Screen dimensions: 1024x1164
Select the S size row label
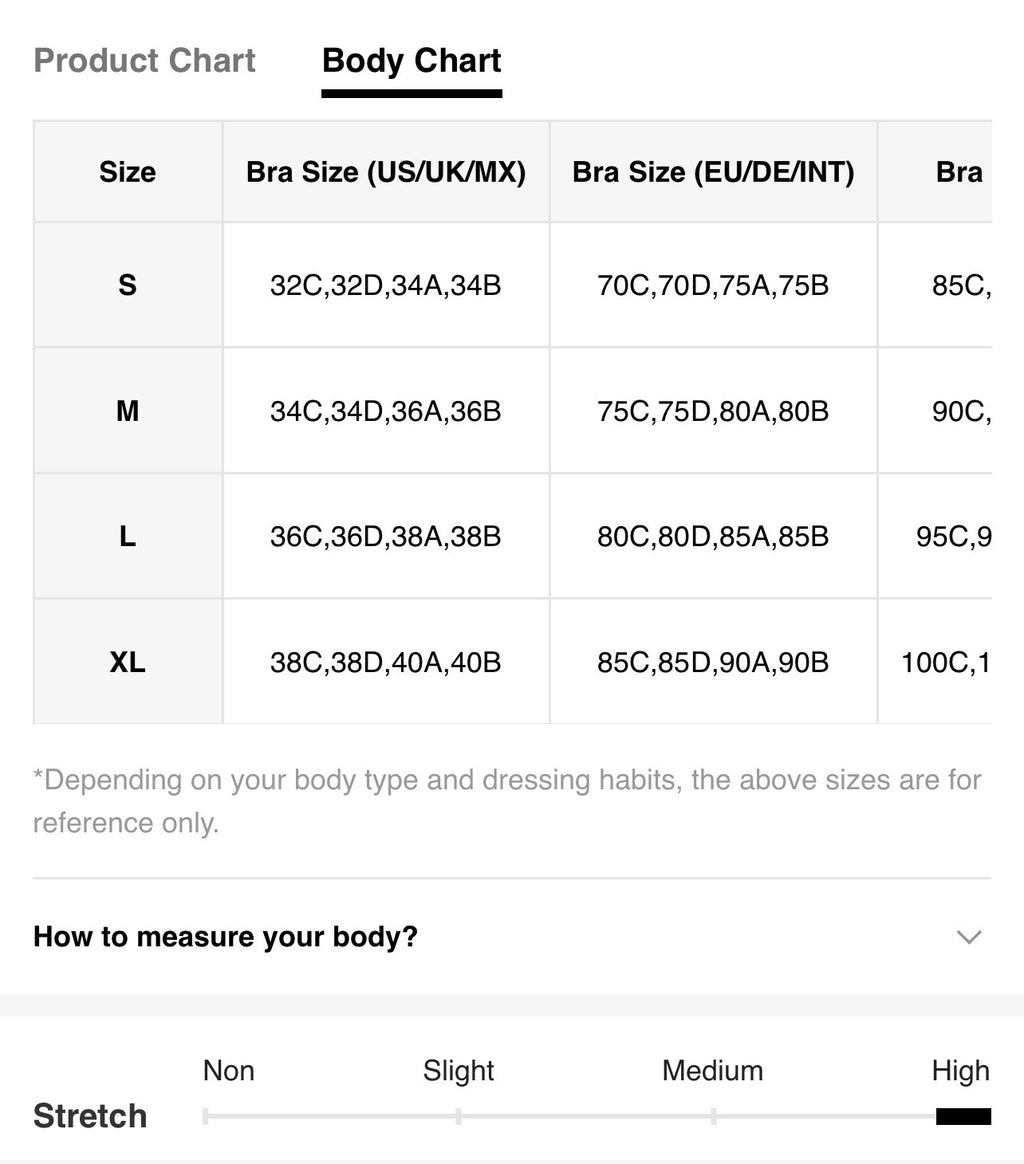128,285
